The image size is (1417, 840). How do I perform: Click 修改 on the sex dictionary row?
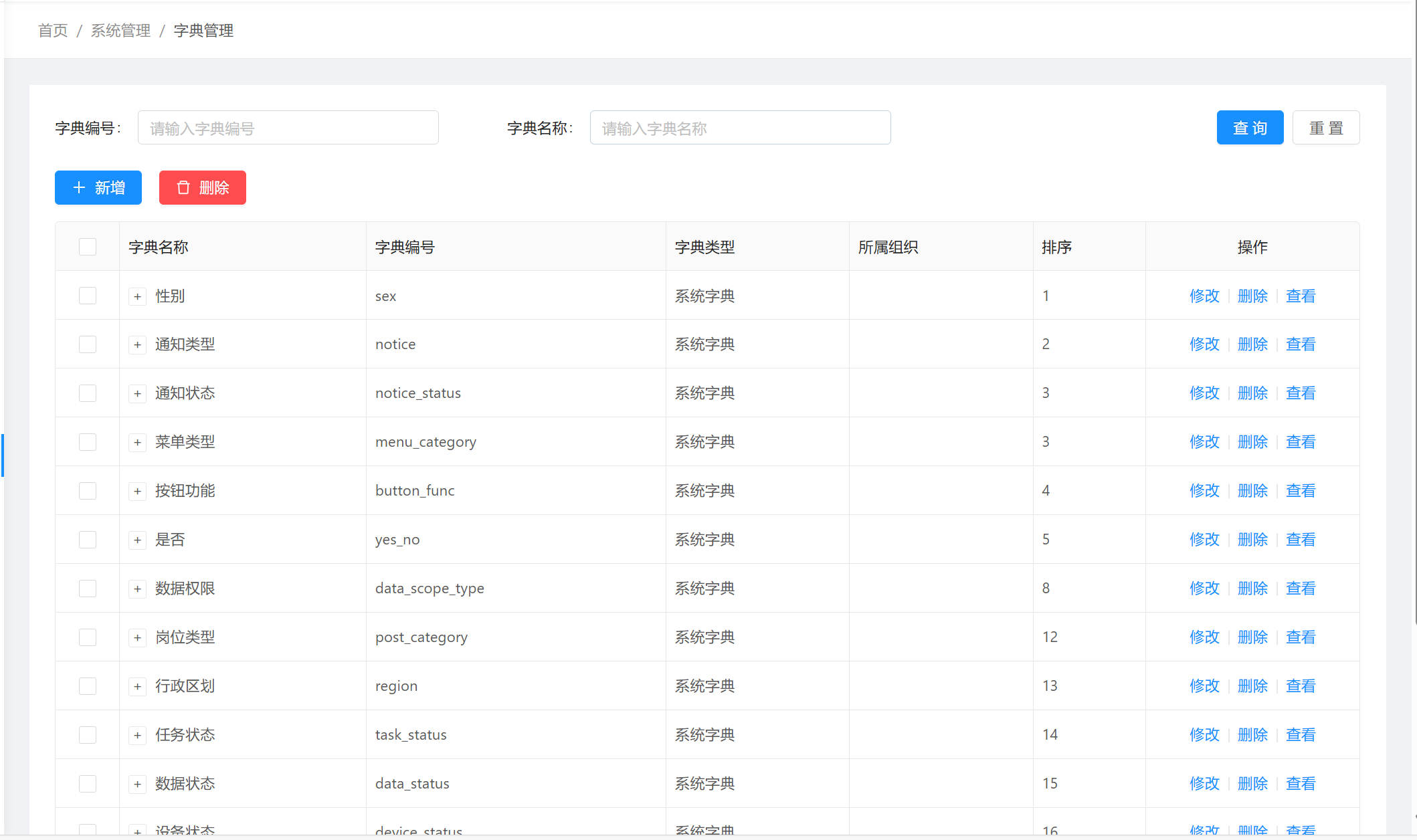[1204, 296]
